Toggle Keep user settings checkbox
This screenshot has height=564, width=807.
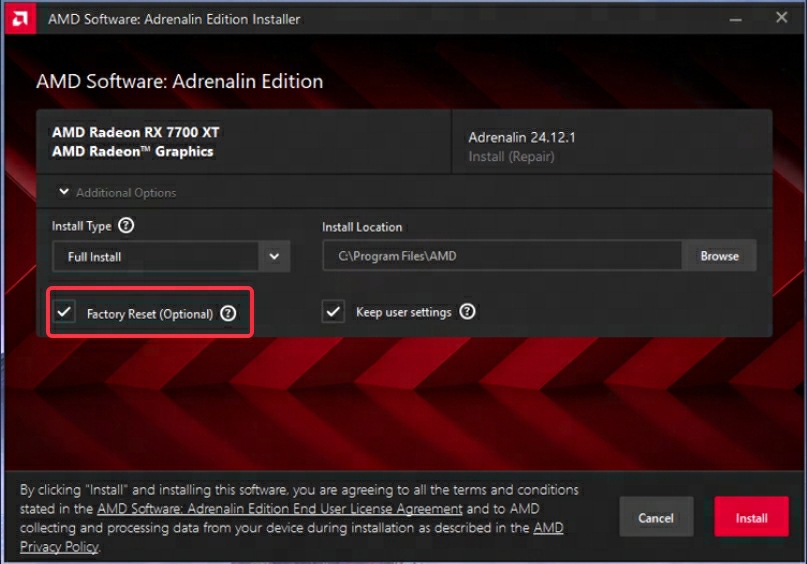coord(333,312)
